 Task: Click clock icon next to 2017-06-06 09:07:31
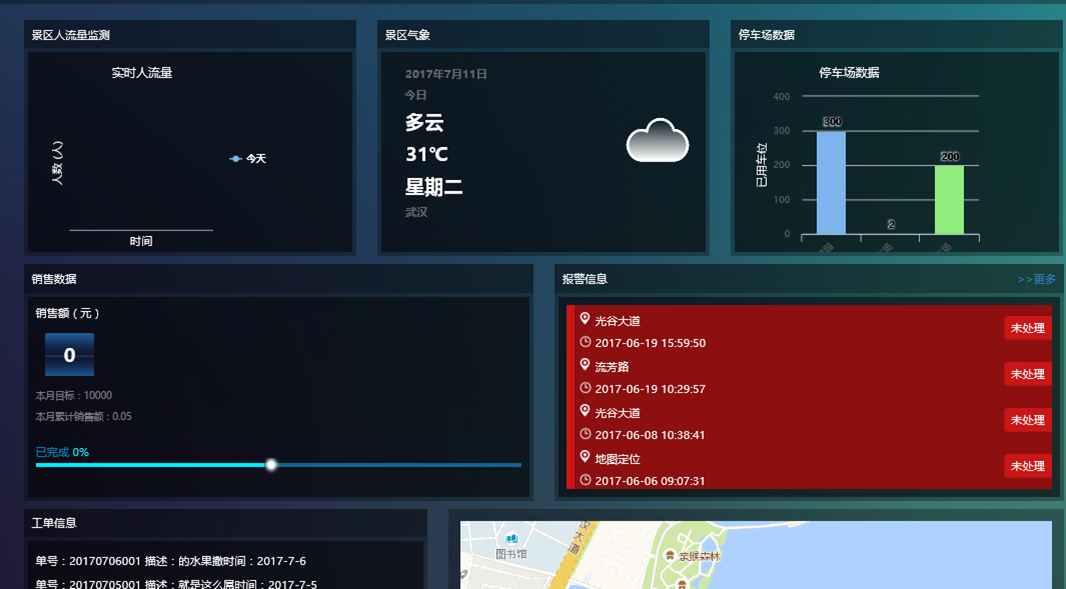(x=585, y=480)
